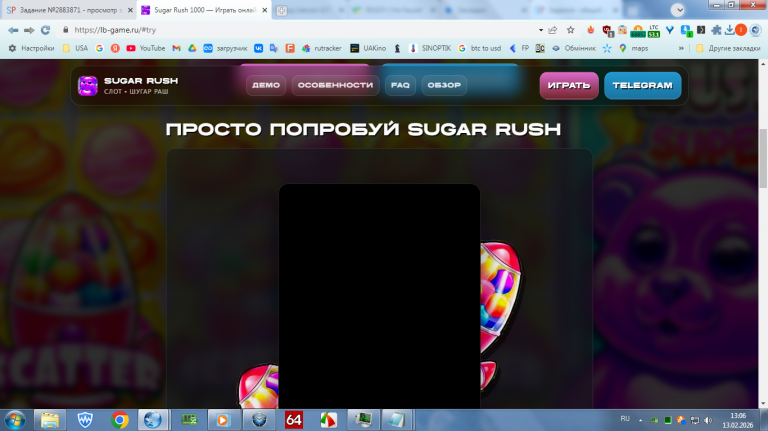This screenshot has width=768, height=431.
Task: Open the YouTube bookmark
Action: [145, 48]
